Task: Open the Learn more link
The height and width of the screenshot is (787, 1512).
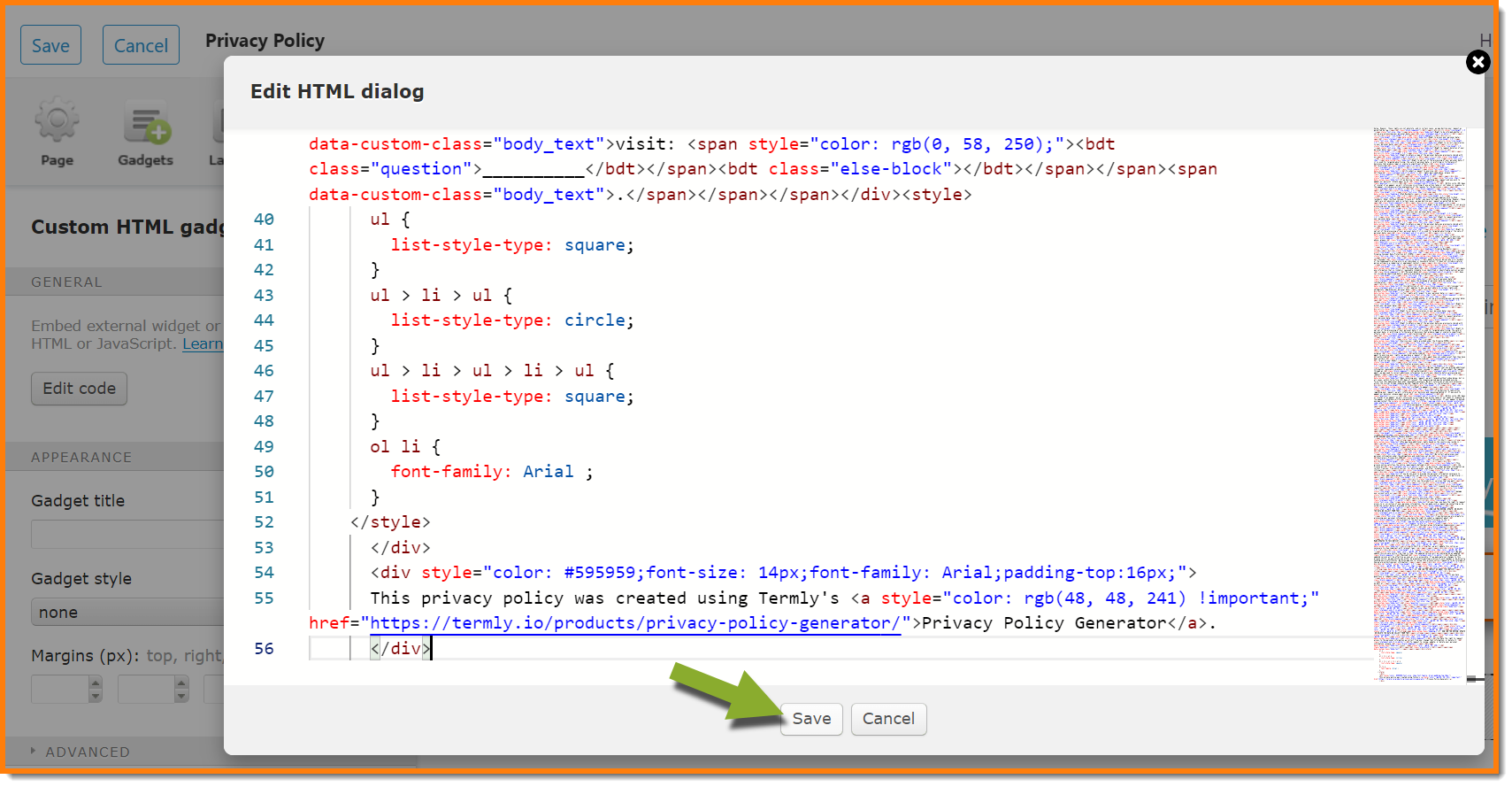Action: pos(203,344)
